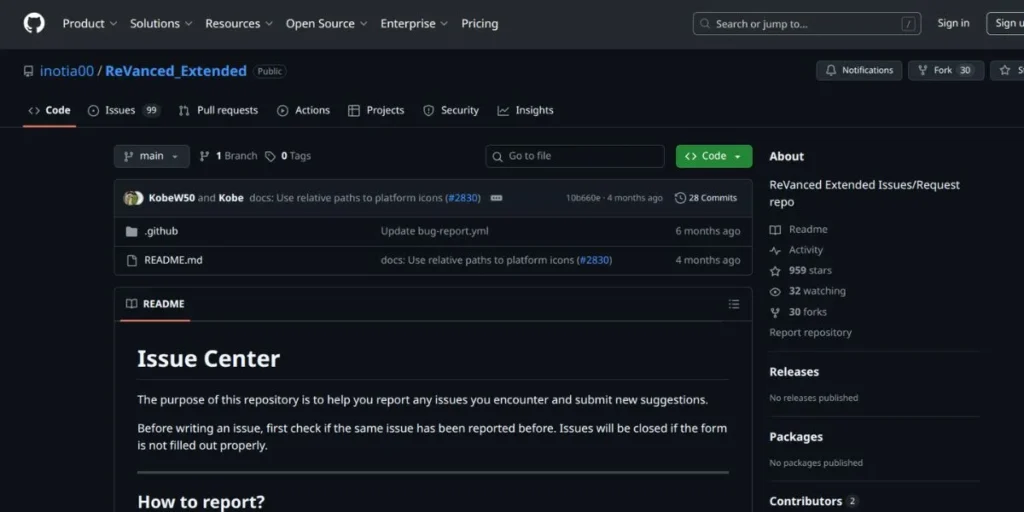Switch to the Pull requests tab
The height and width of the screenshot is (512, 1024).
pos(218,110)
